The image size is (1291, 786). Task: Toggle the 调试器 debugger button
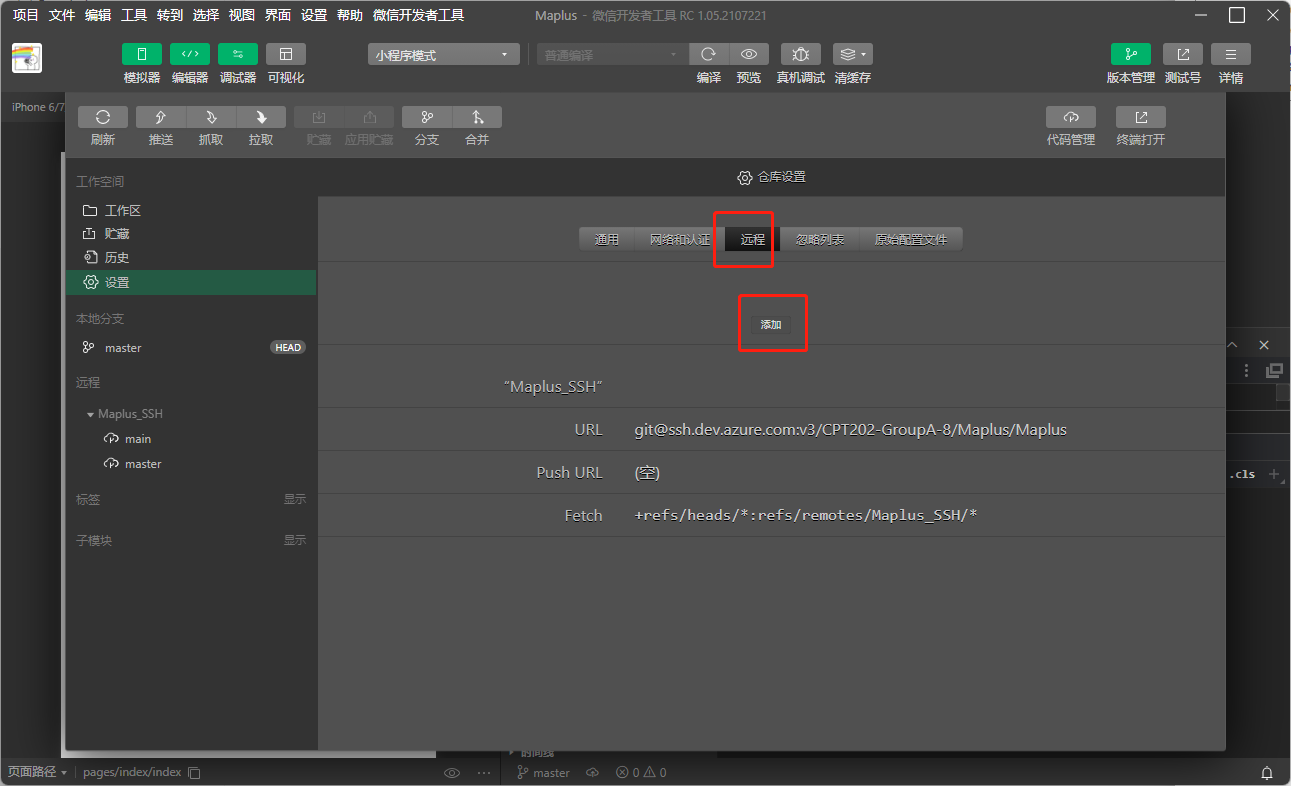coord(238,54)
